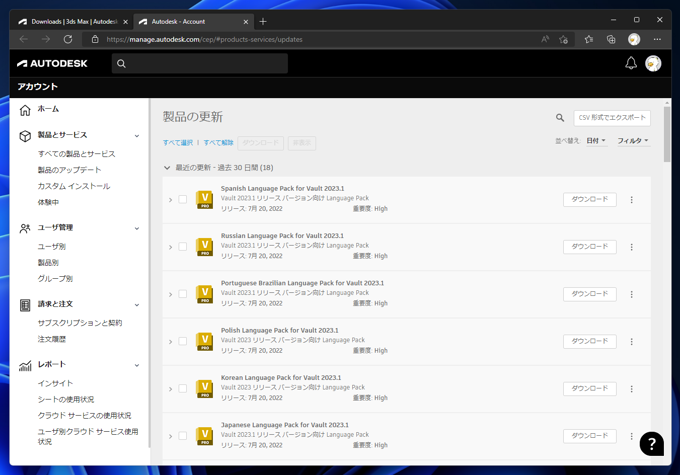Open the notifications bell icon
The image size is (680, 475).
tap(631, 63)
